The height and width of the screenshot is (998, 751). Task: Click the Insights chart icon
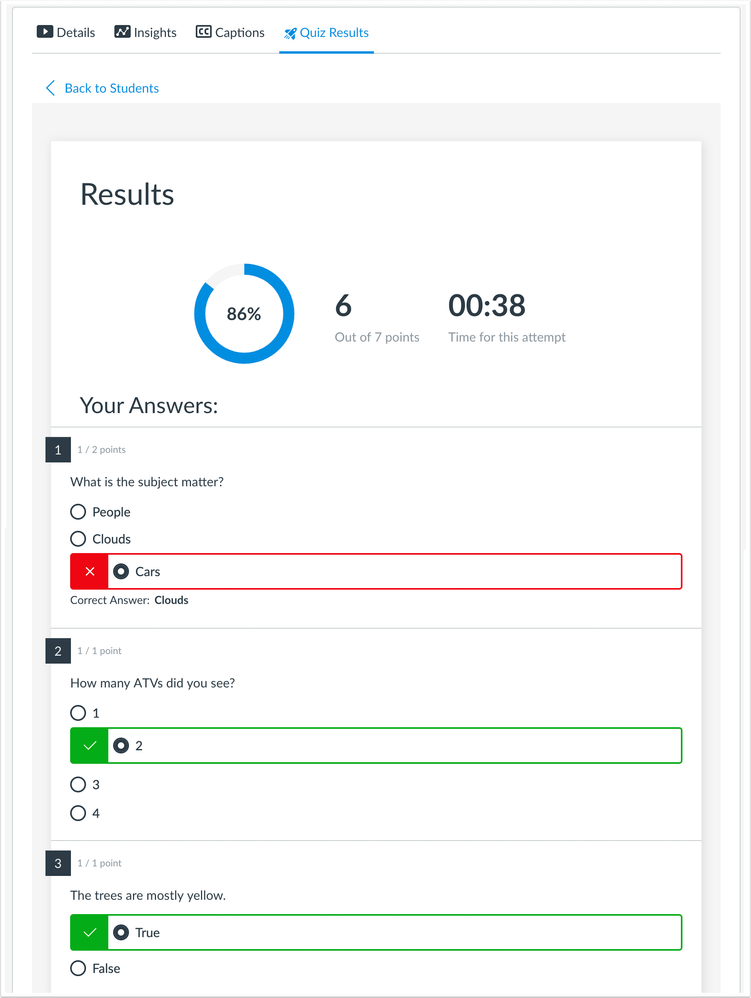click(122, 32)
